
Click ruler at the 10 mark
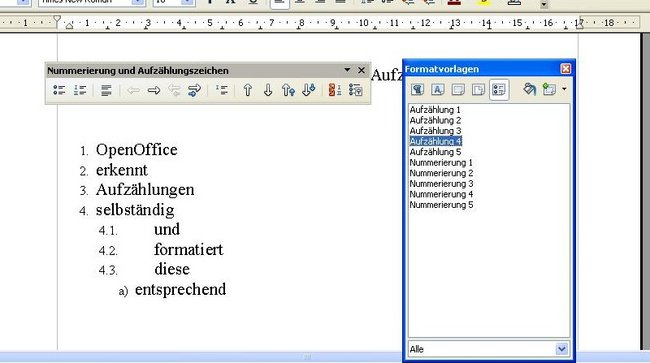click(364, 23)
